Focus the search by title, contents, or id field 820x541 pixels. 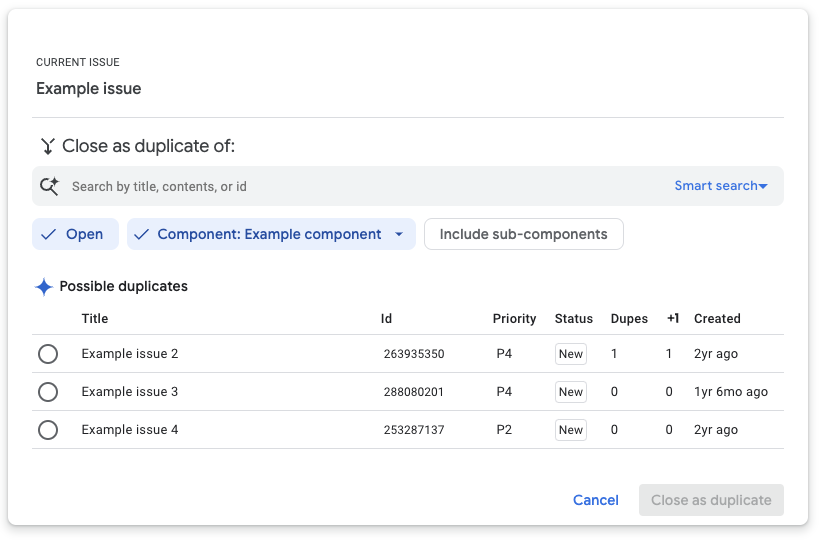click(x=360, y=186)
